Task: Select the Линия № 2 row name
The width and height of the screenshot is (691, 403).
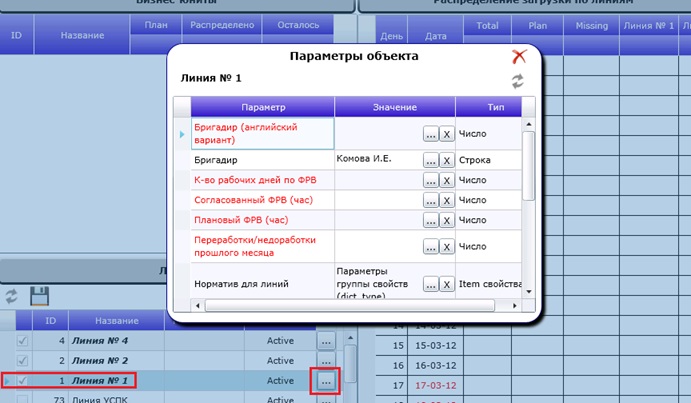Action: (x=100, y=361)
